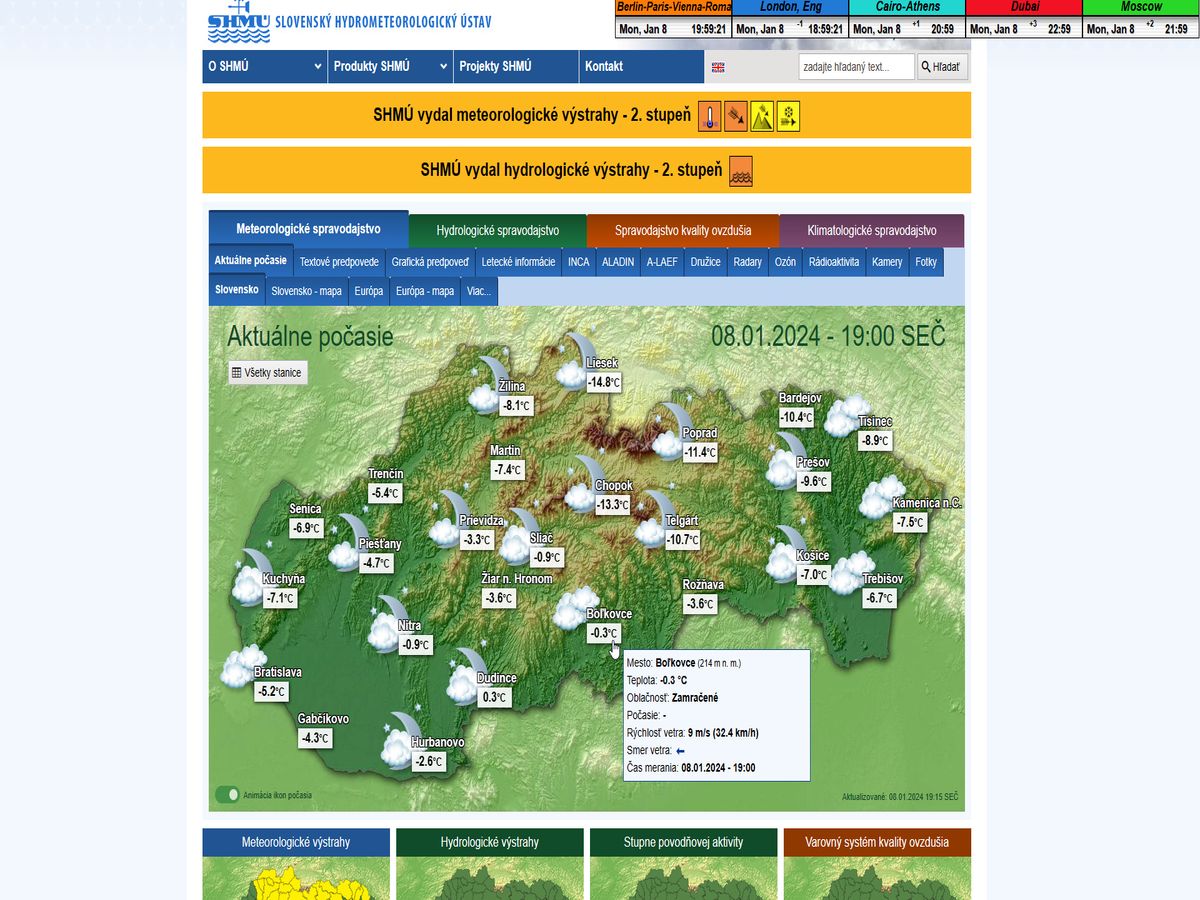Viewport: 1200px width, 900px height.
Task: Select the Spravodajstvo kvality ovzdušia tab
Action: click(682, 231)
